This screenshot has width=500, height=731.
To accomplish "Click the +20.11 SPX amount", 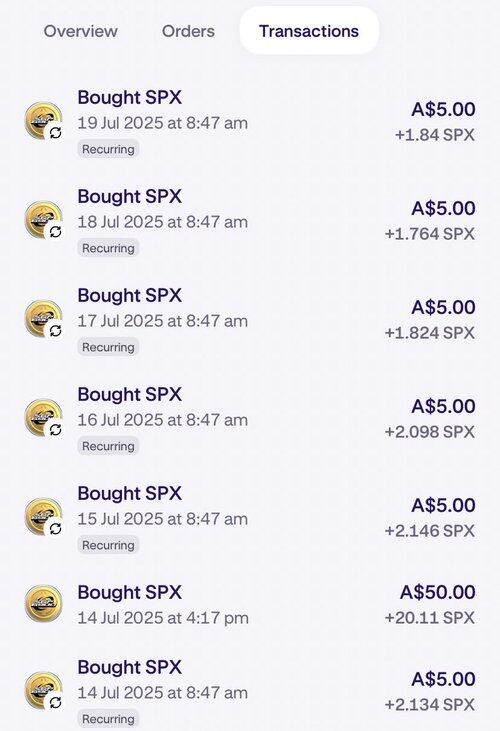I will pos(430,618).
